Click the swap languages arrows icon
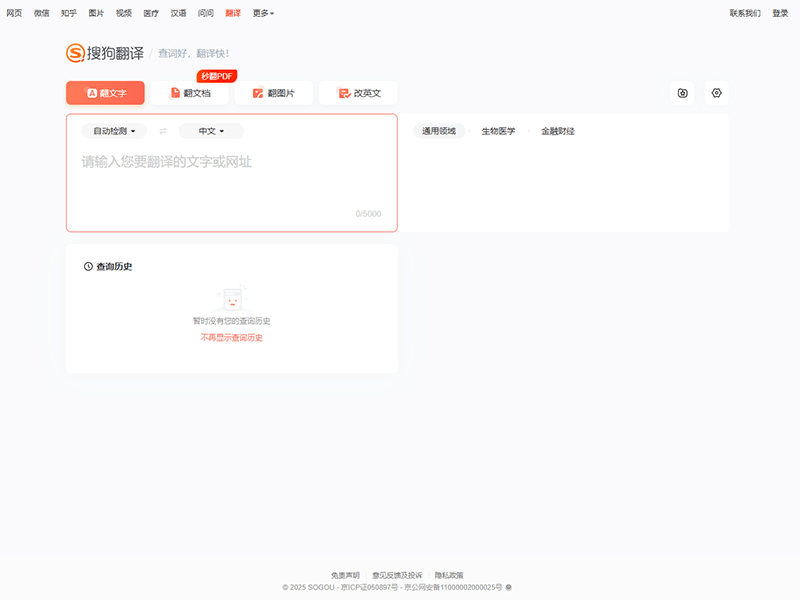 click(x=163, y=131)
